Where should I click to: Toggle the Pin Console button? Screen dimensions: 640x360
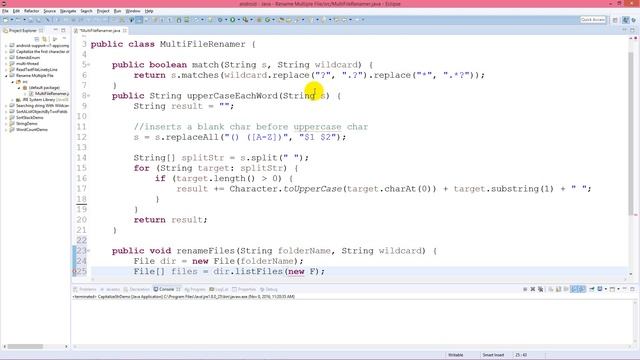coord(591,289)
